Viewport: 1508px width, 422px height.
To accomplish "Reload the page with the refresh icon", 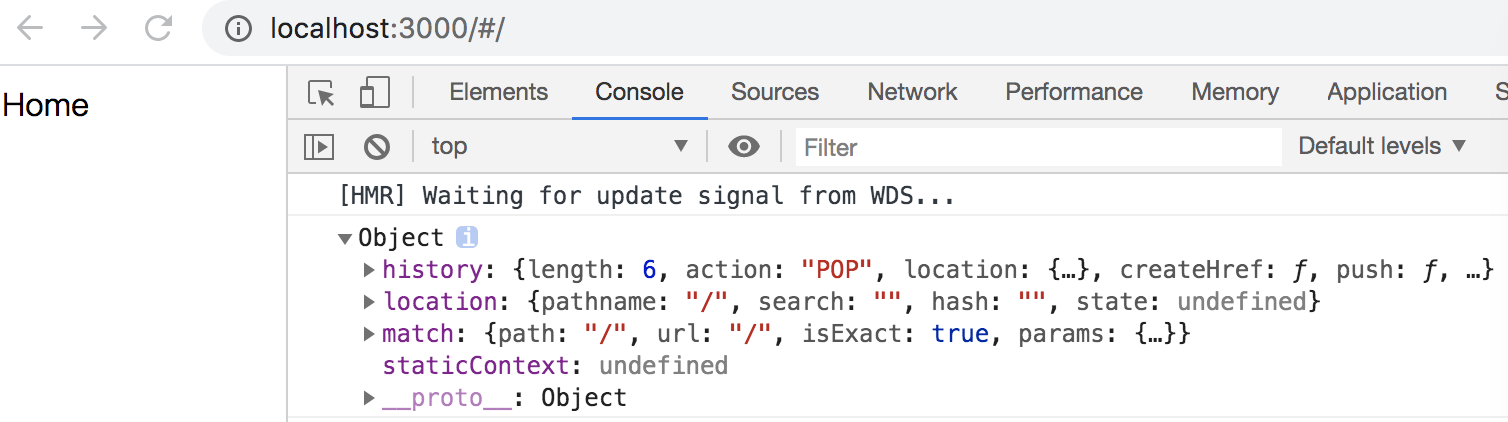I will click(x=158, y=28).
